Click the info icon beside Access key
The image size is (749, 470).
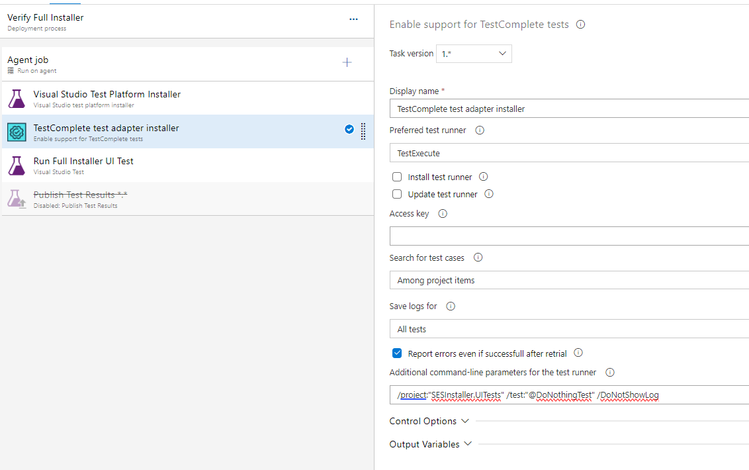[x=443, y=213]
